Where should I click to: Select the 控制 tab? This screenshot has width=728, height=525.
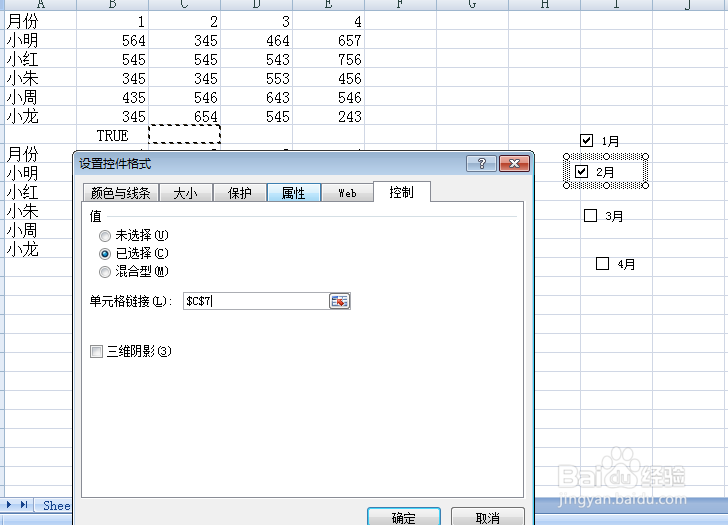pyautogui.click(x=402, y=192)
